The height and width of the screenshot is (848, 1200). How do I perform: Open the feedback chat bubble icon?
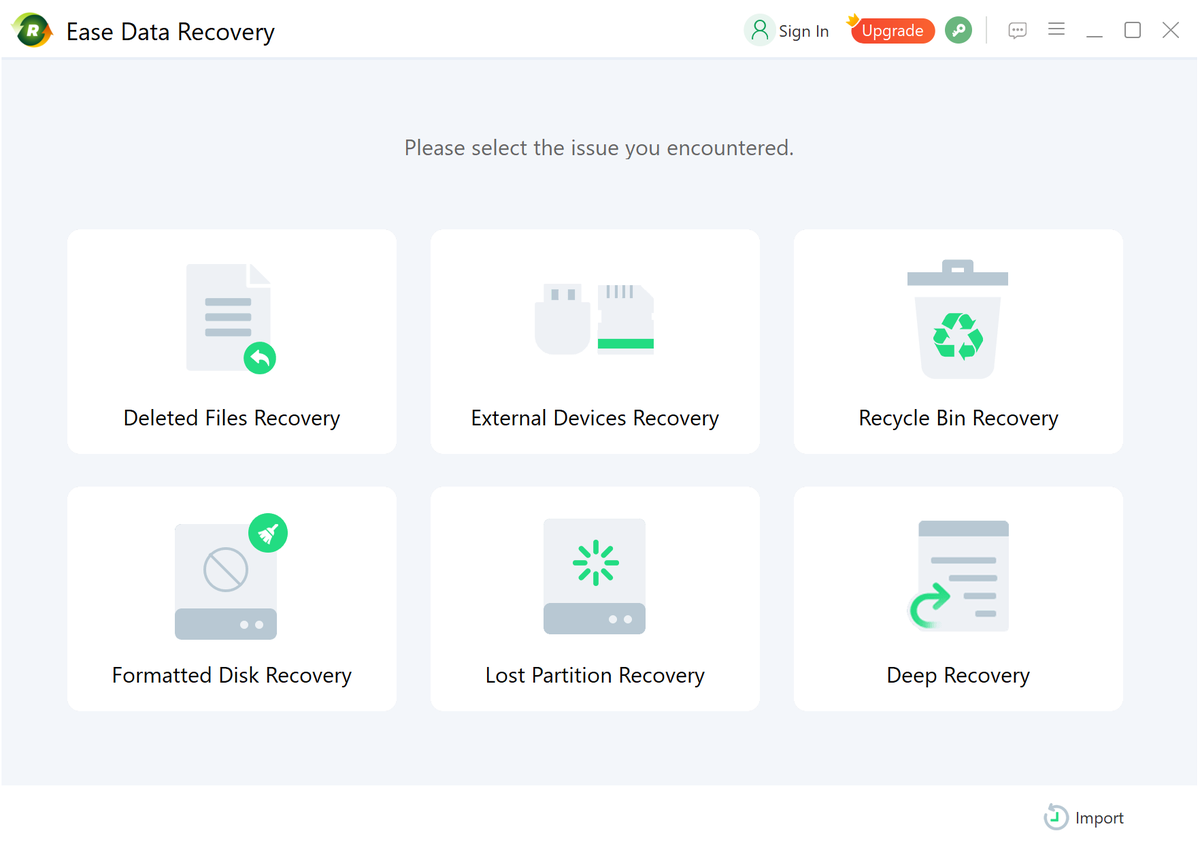(1018, 30)
